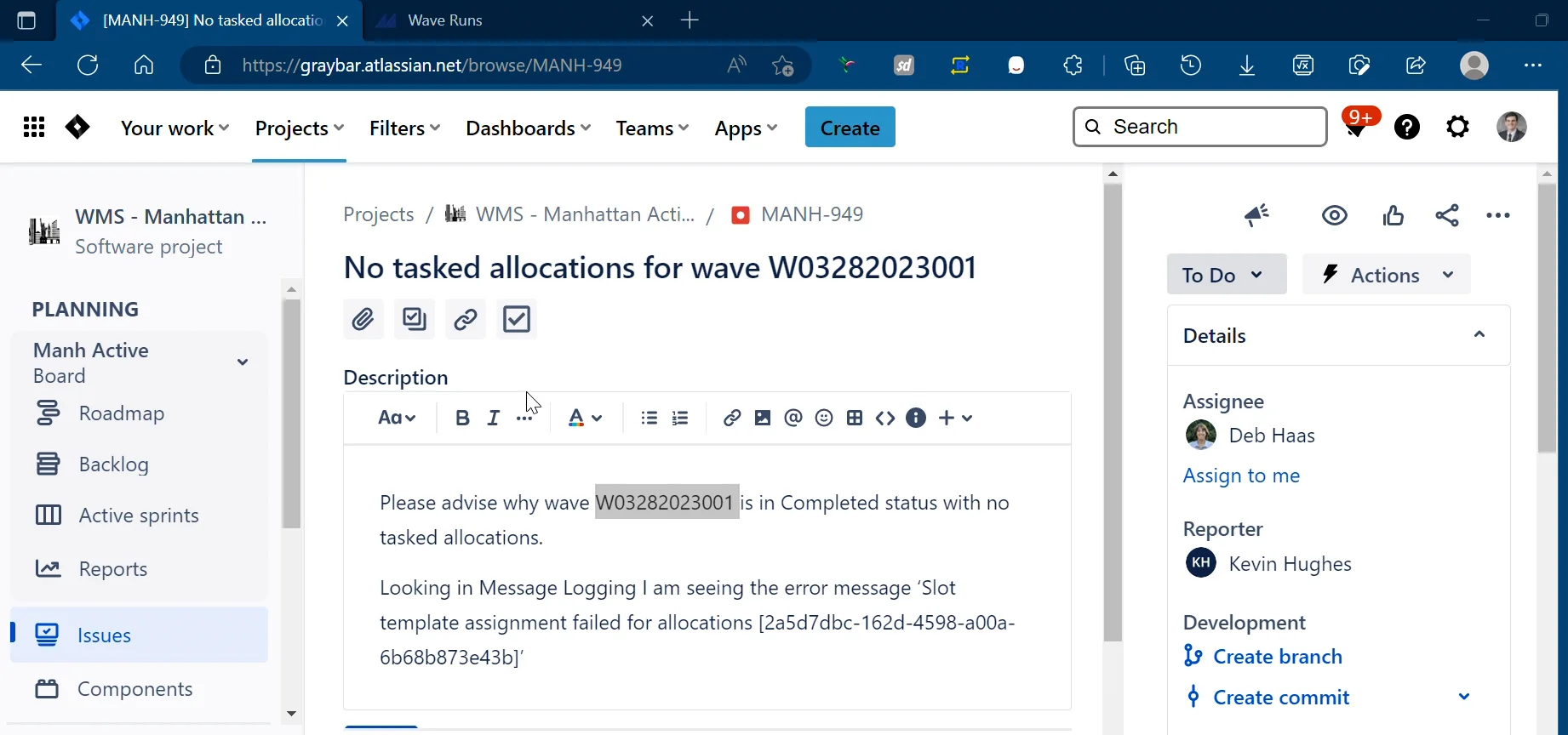The width and height of the screenshot is (1568, 735).
Task: Open the Actions dropdown
Action: pos(1387,275)
